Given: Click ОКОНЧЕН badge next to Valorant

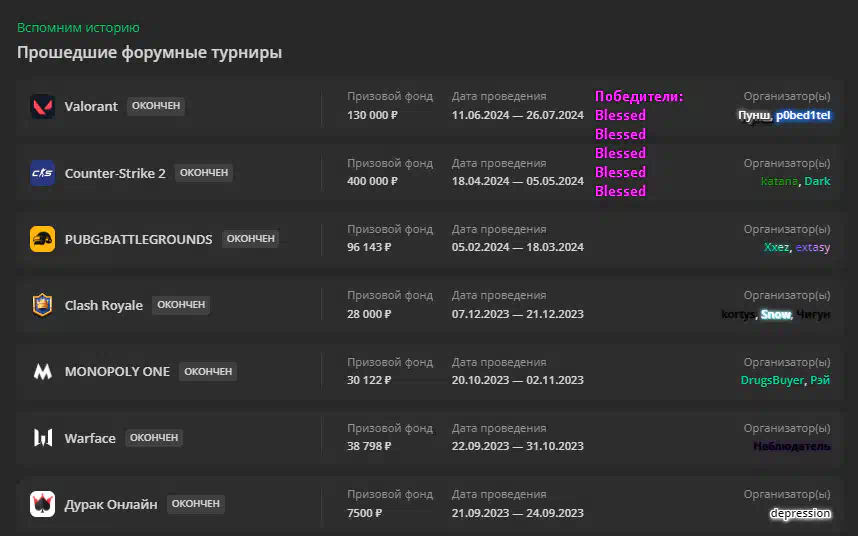Looking at the screenshot, I should coord(156,106).
